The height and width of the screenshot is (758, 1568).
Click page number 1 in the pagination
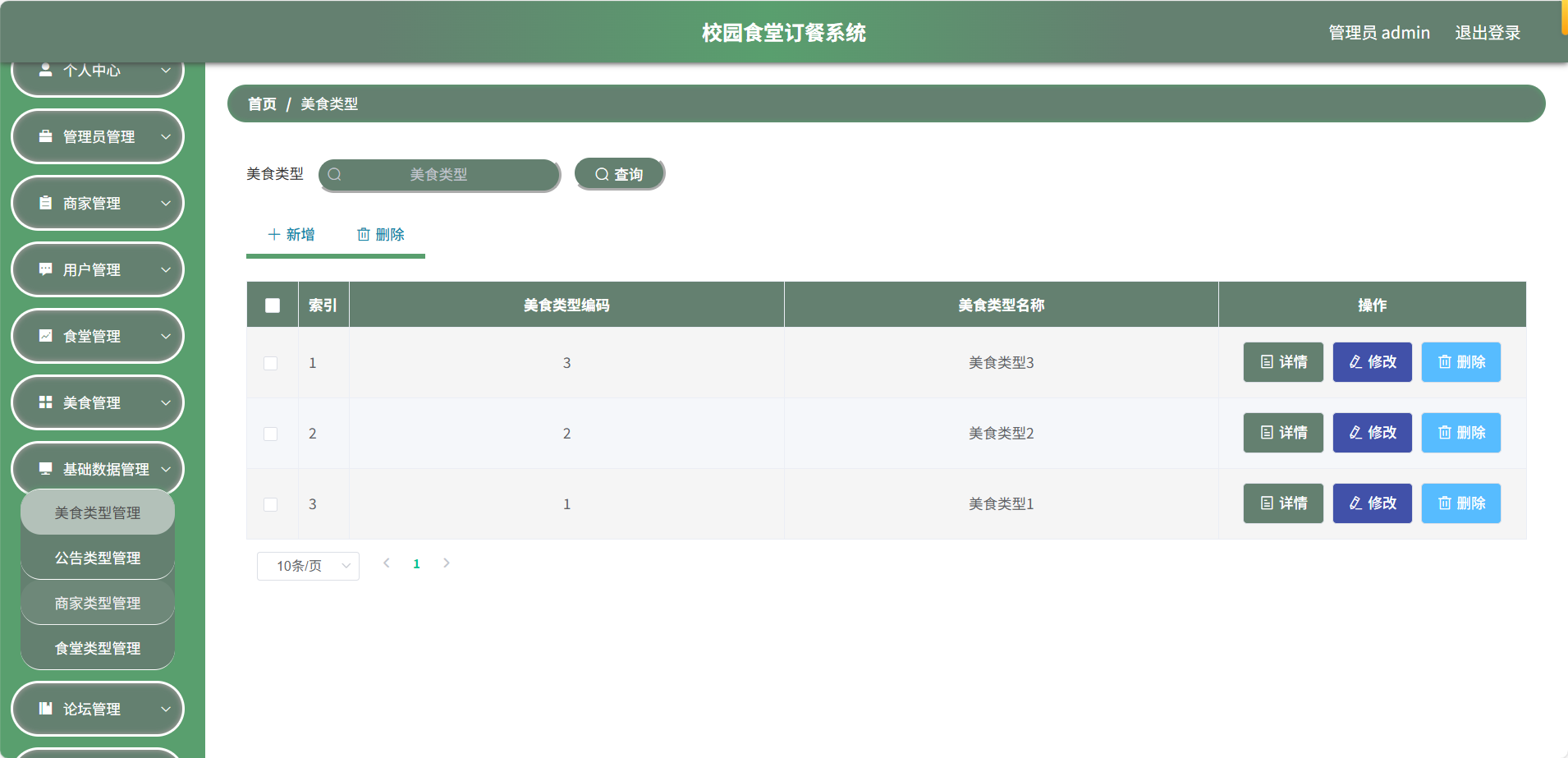[x=416, y=563]
